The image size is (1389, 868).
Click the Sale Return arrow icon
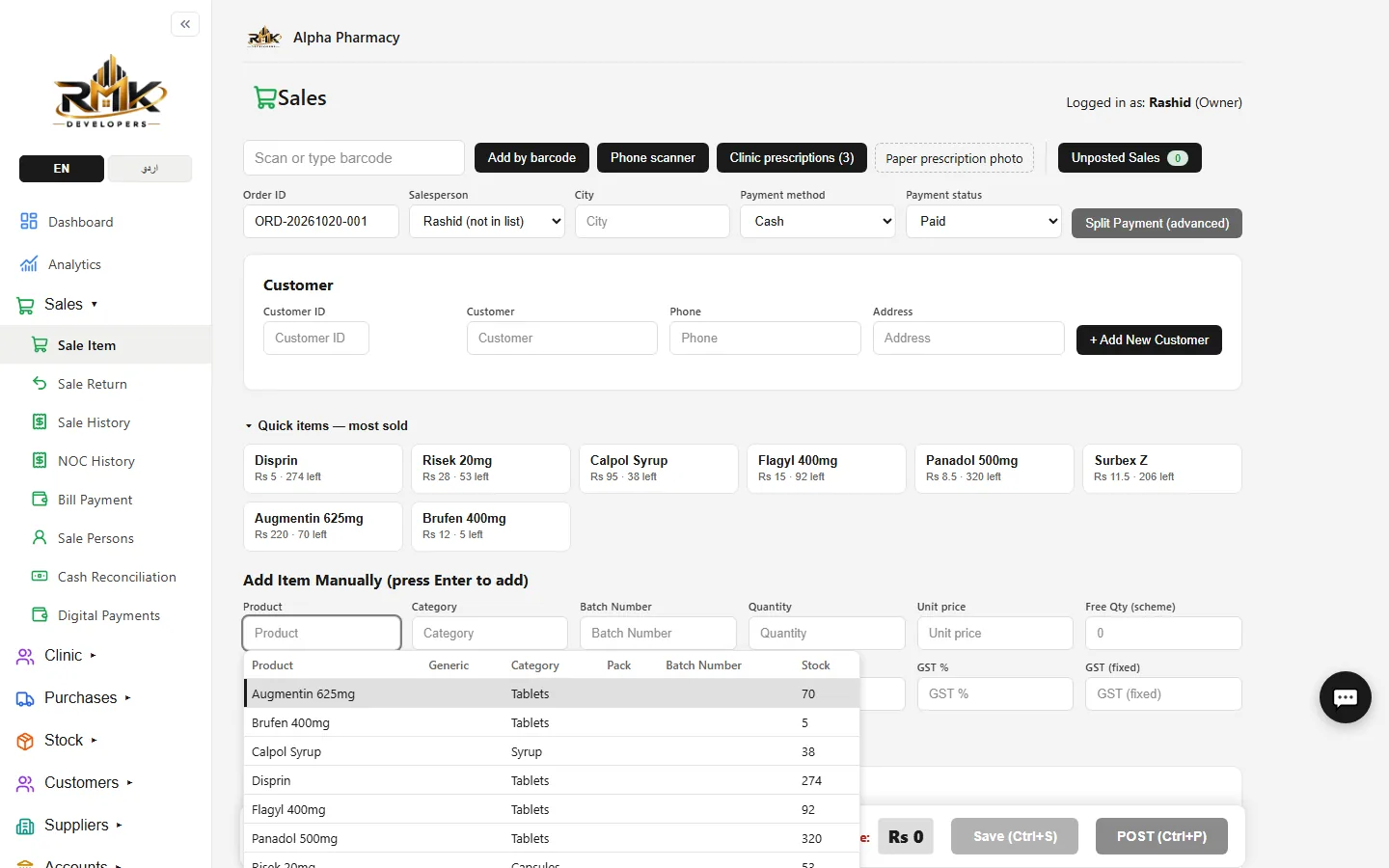point(40,383)
